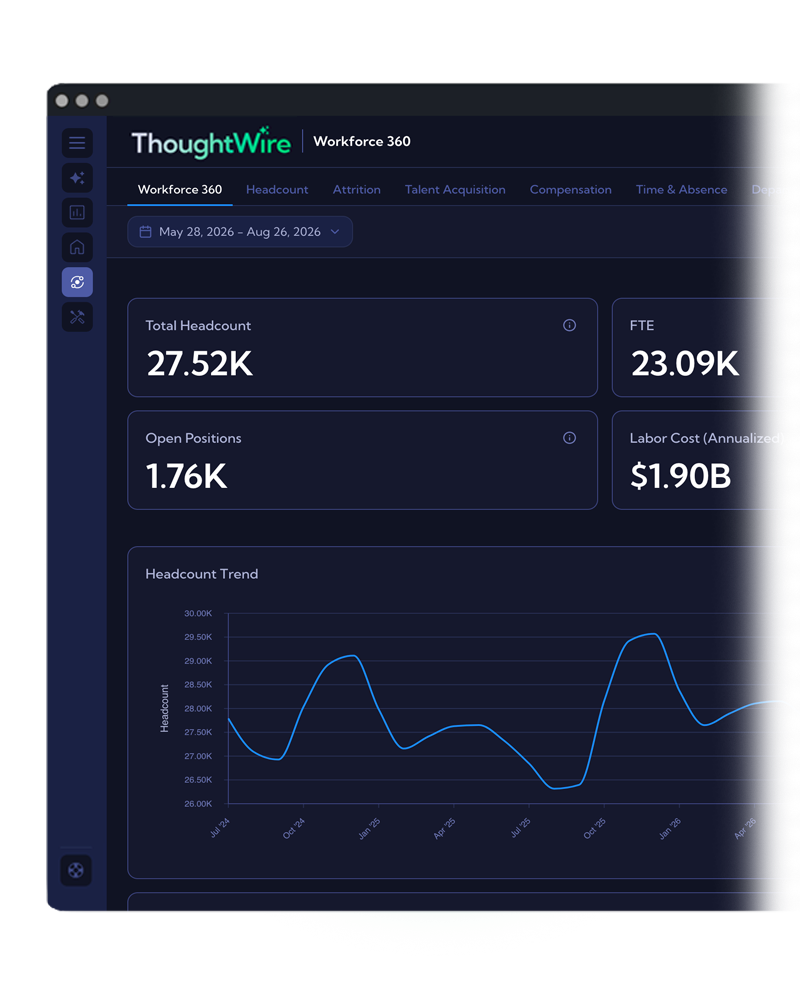Click the calendar icon in date picker
This screenshot has height=996, width=800.
point(146,232)
